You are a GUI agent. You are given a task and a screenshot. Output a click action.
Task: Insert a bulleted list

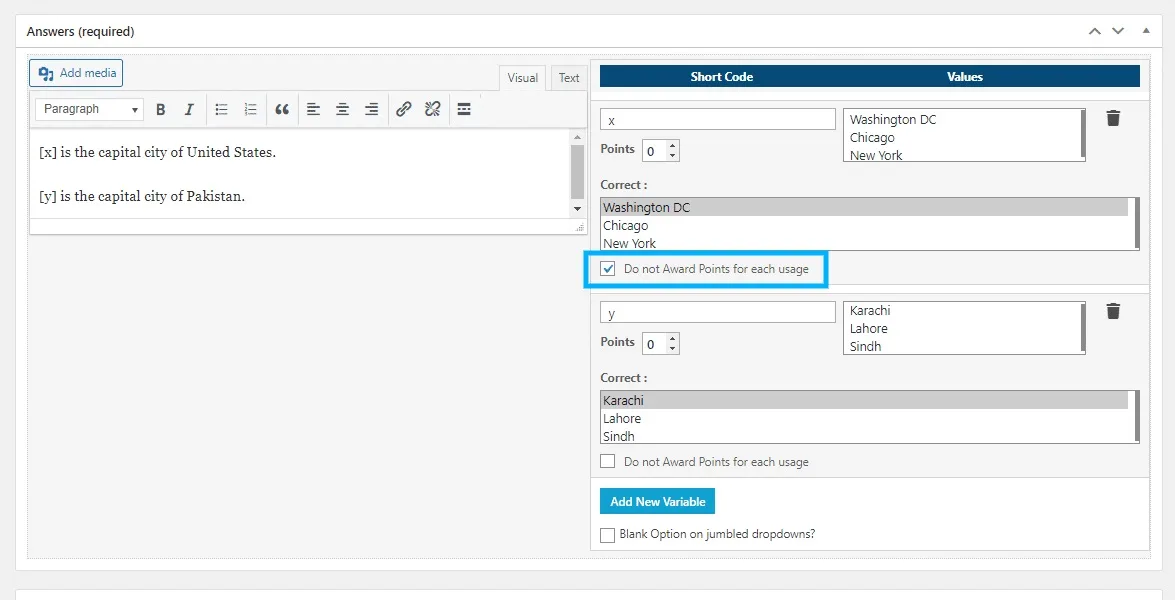point(222,110)
